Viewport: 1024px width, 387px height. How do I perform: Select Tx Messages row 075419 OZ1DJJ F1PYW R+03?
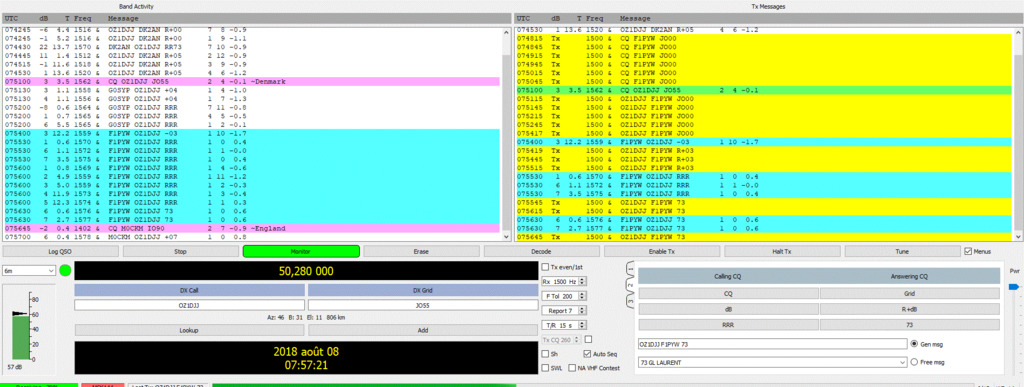point(764,150)
